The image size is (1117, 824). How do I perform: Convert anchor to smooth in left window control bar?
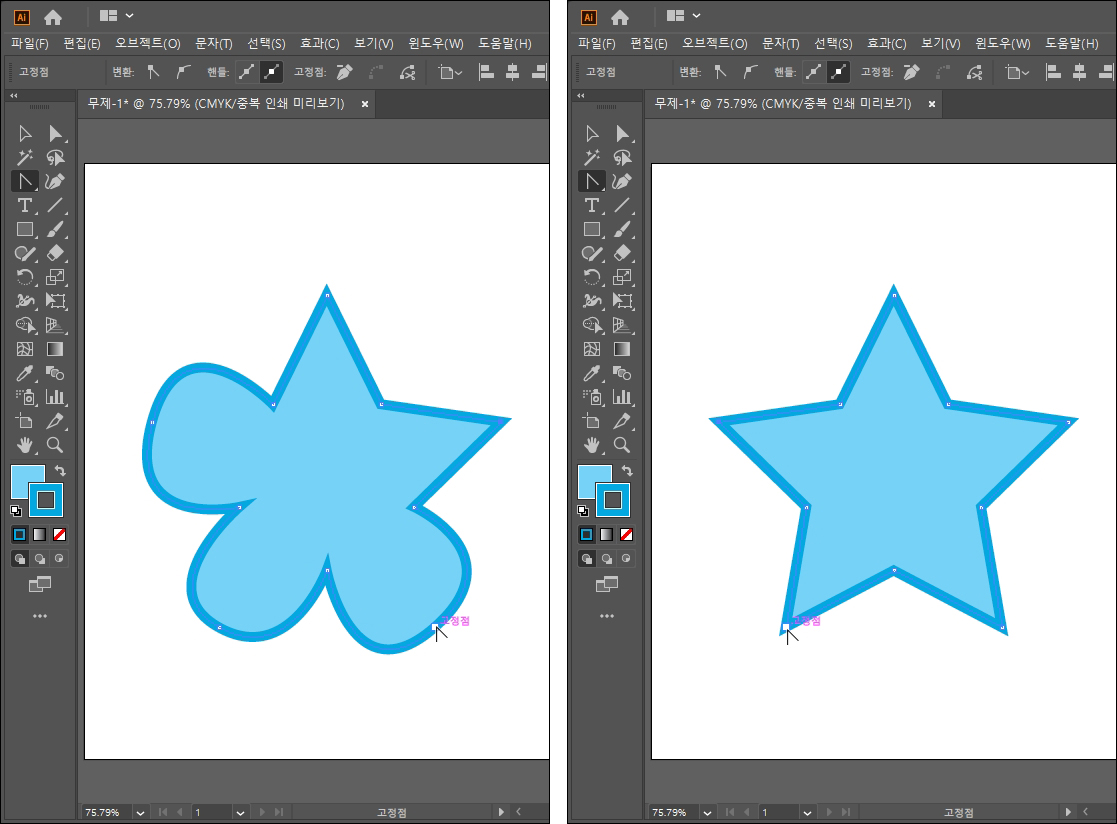coord(182,72)
